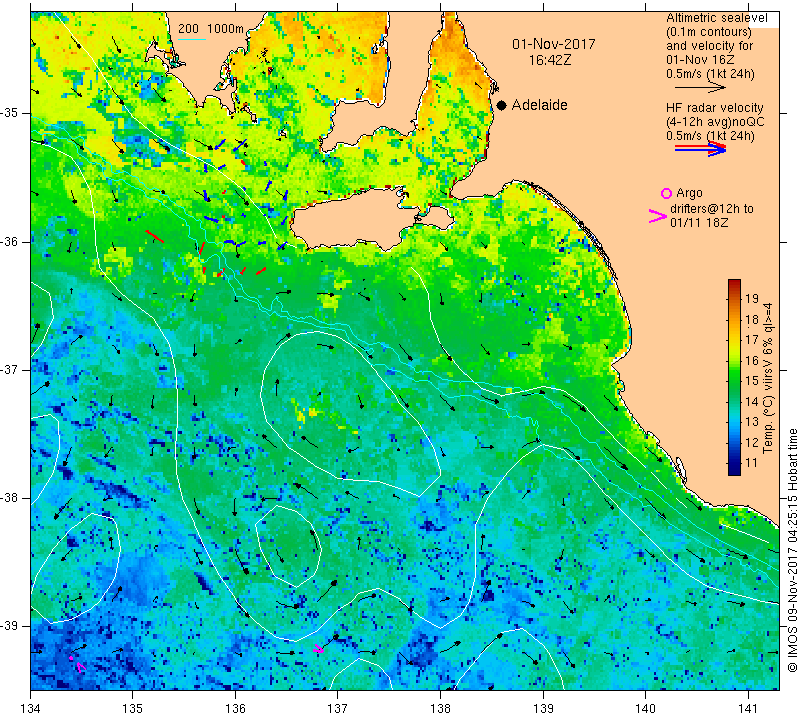Click the 15 value on the temperature scale
Viewport: 800px width, 720px height.
(752, 381)
